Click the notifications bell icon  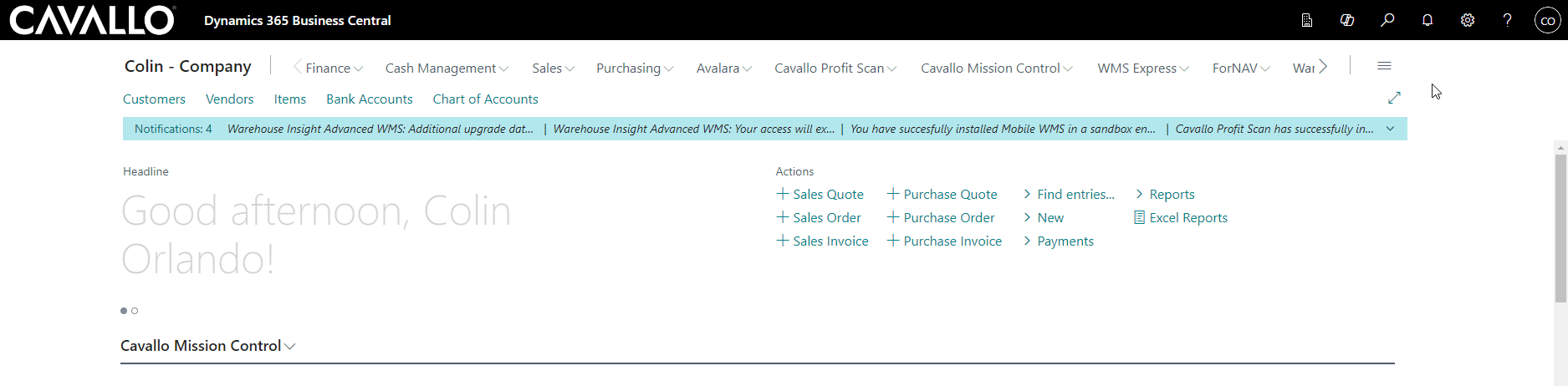1428,20
